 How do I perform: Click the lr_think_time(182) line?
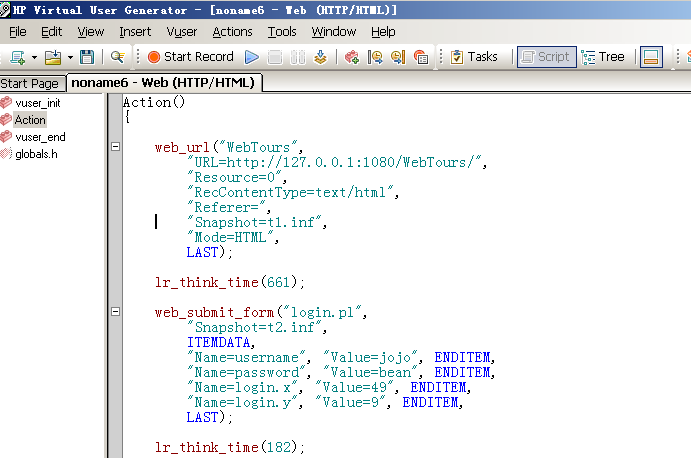coord(230,447)
